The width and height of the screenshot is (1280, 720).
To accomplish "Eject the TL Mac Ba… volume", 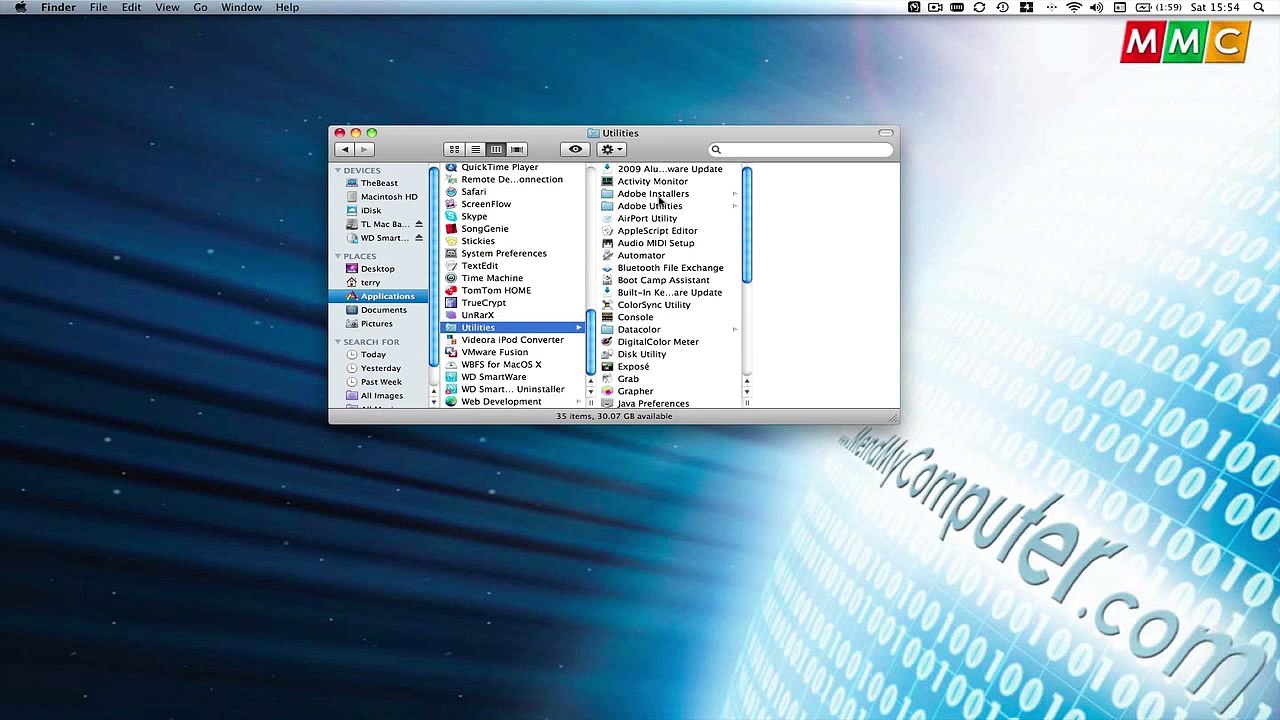I will pyautogui.click(x=419, y=224).
